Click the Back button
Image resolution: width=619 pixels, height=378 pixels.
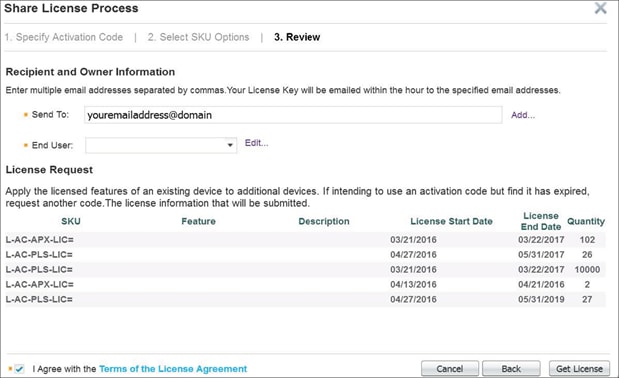point(511,369)
